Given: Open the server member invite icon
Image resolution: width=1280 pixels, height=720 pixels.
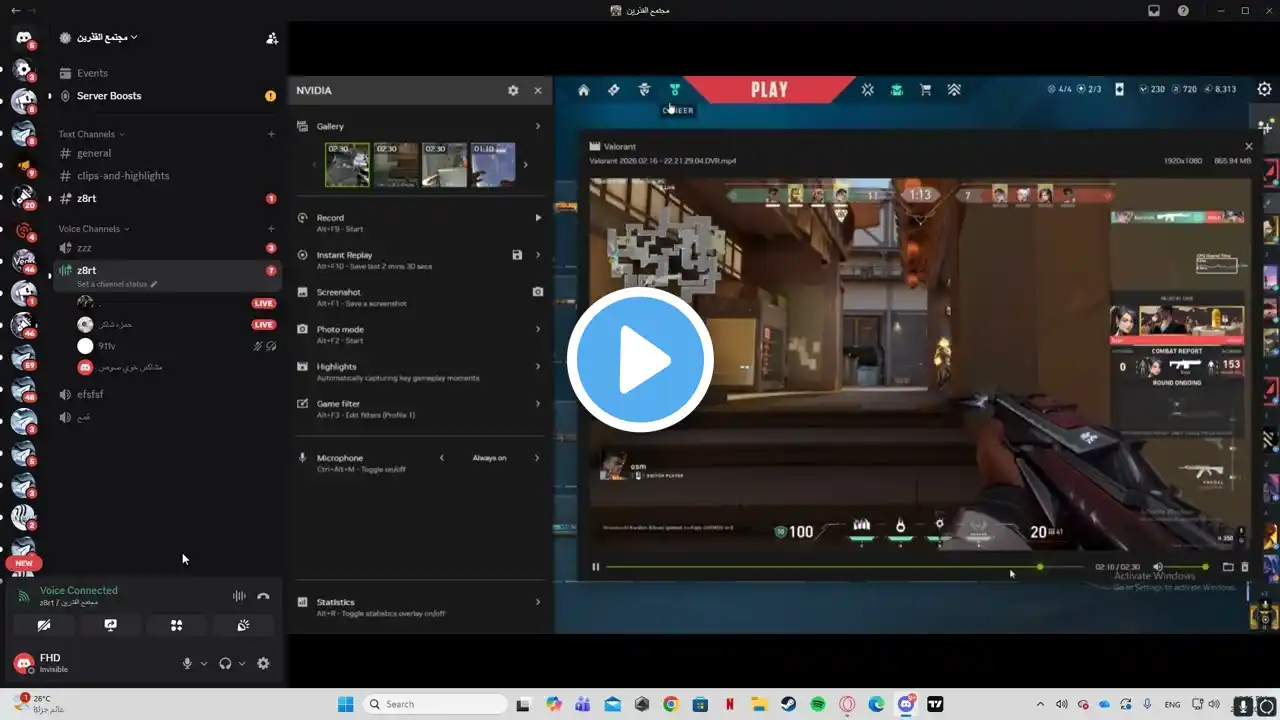Looking at the screenshot, I should [x=271, y=38].
